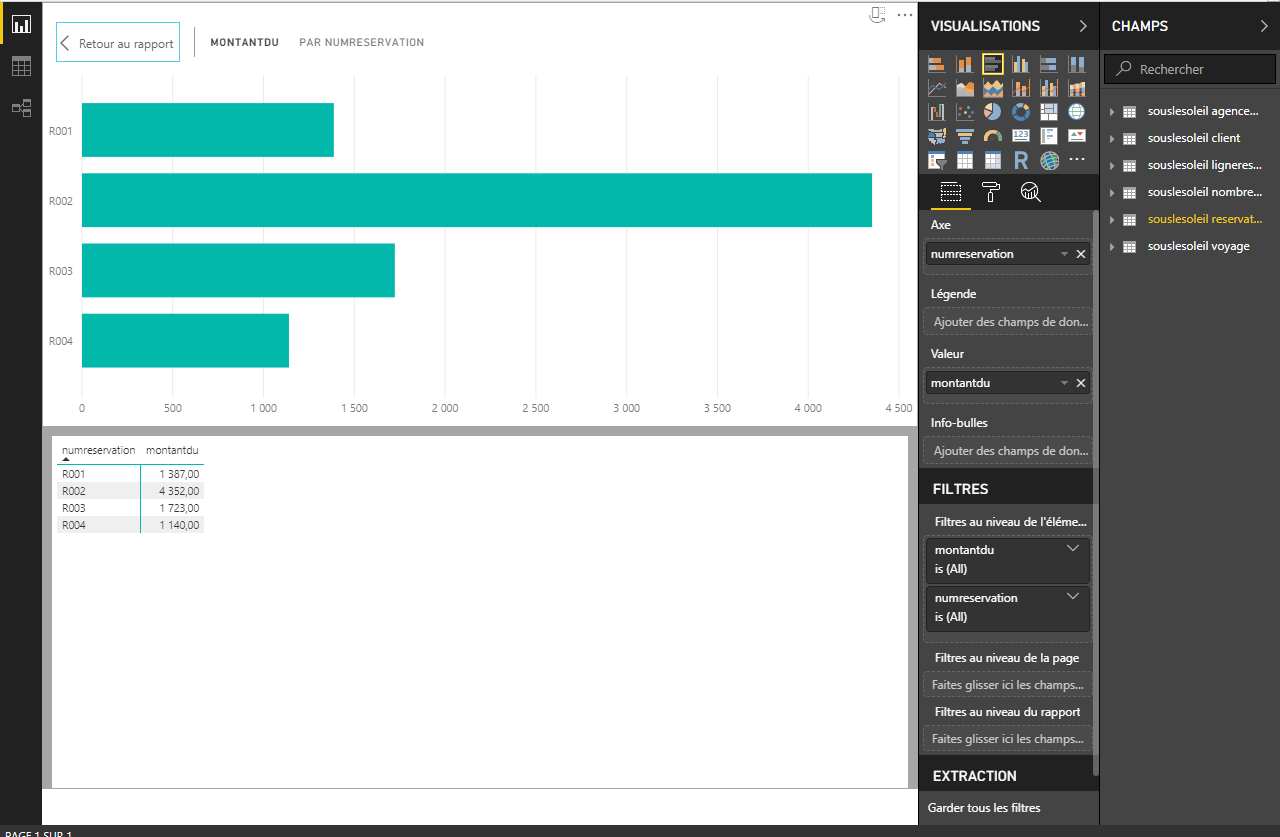This screenshot has height=837, width=1280.
Task: Expand souslesoleil lignereservation table
Action: coord(1112,165)
